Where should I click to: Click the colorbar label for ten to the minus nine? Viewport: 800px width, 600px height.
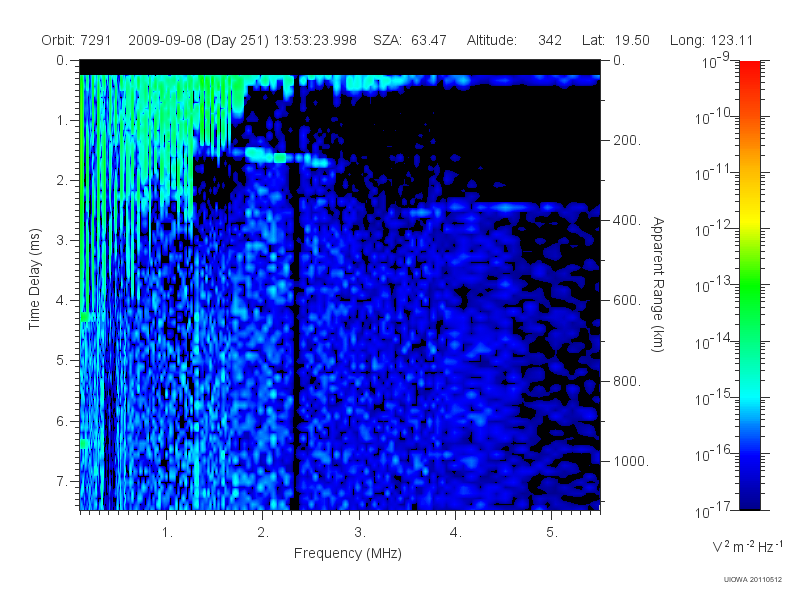click(716, 62)
